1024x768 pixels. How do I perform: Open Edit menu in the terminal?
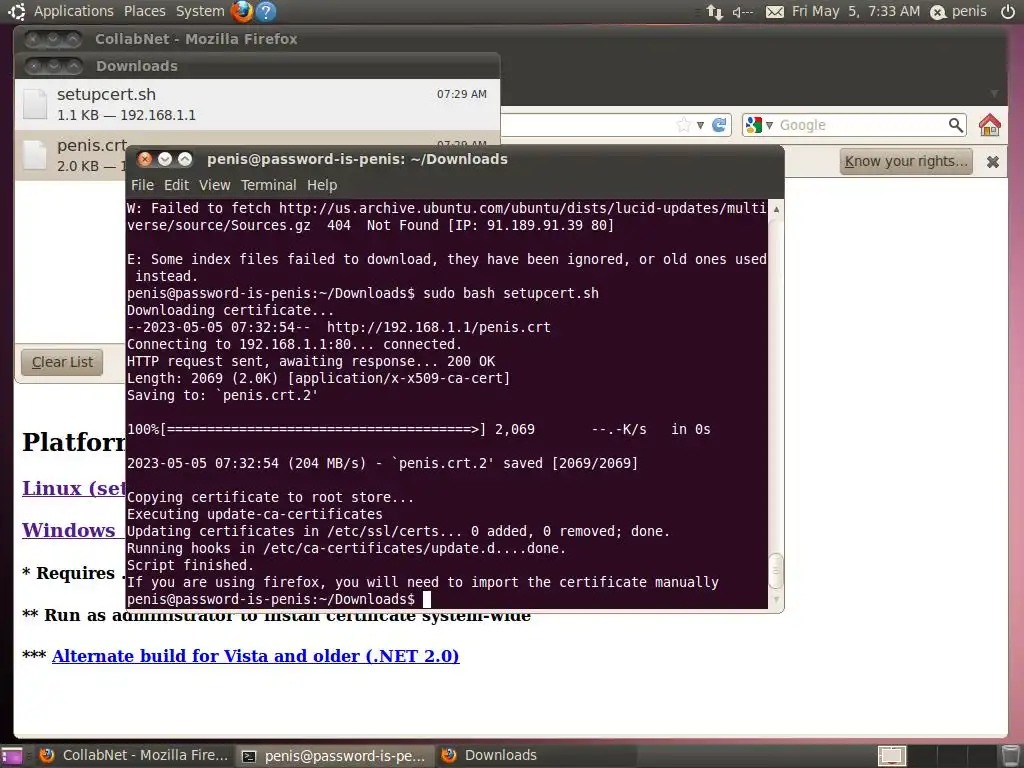tap(176, 185)
